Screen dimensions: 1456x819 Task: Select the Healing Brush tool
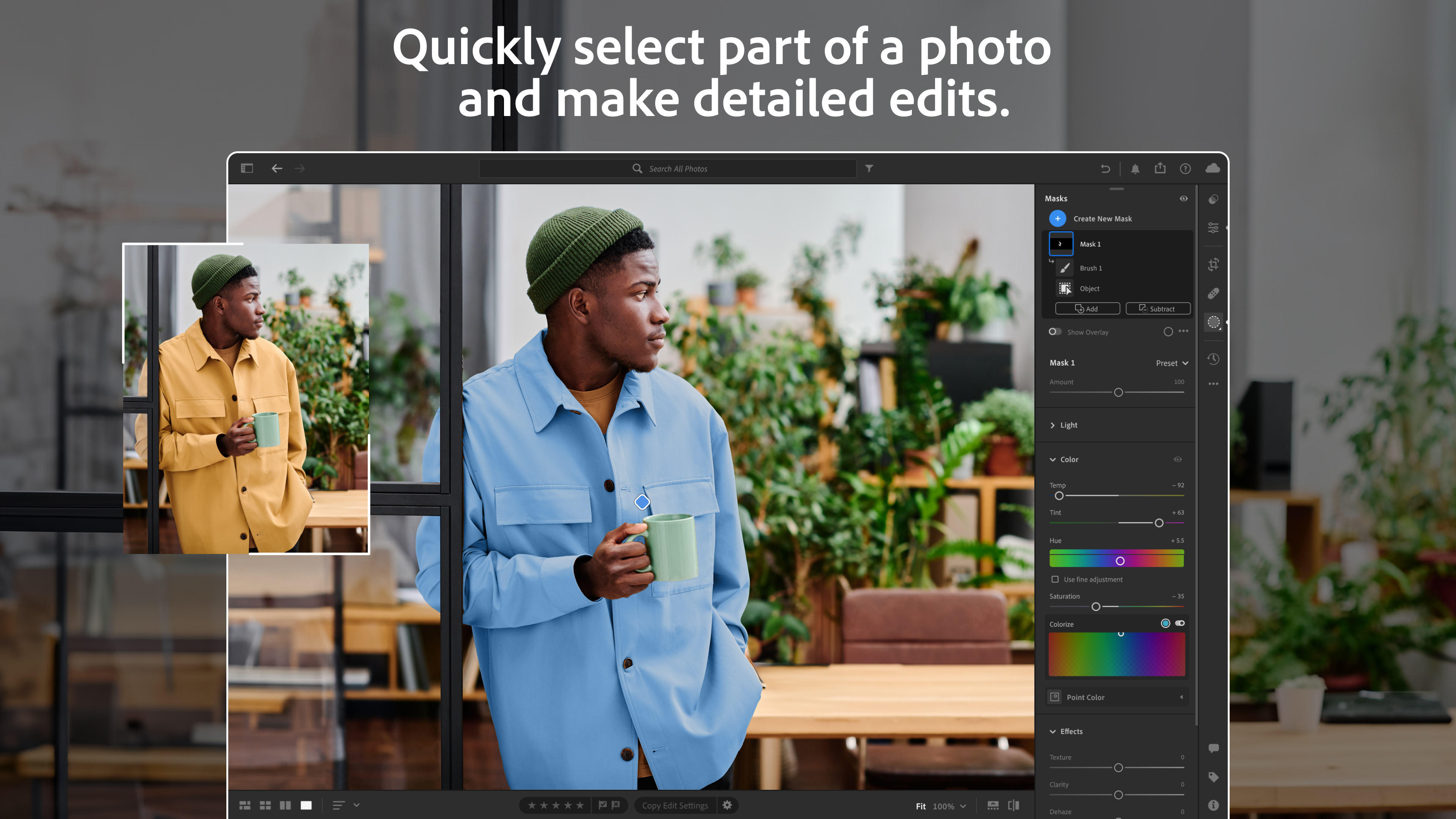click(1213, 292)
